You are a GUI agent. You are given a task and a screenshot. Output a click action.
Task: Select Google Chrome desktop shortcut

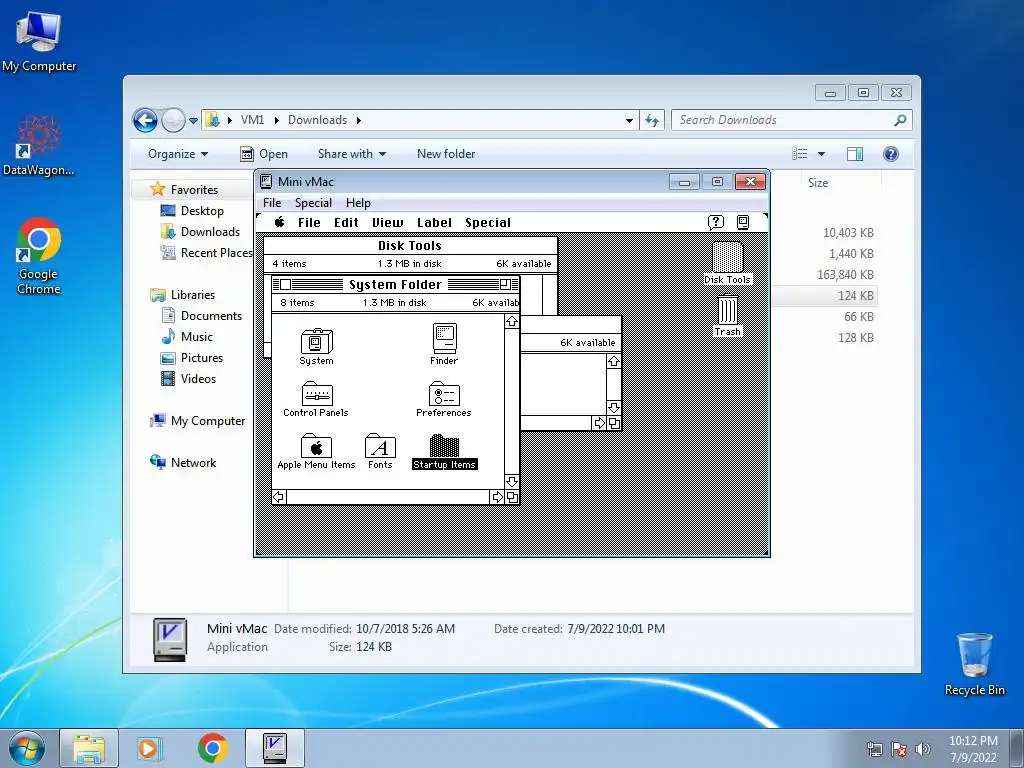pyautogui.click(x=39, y=256)
